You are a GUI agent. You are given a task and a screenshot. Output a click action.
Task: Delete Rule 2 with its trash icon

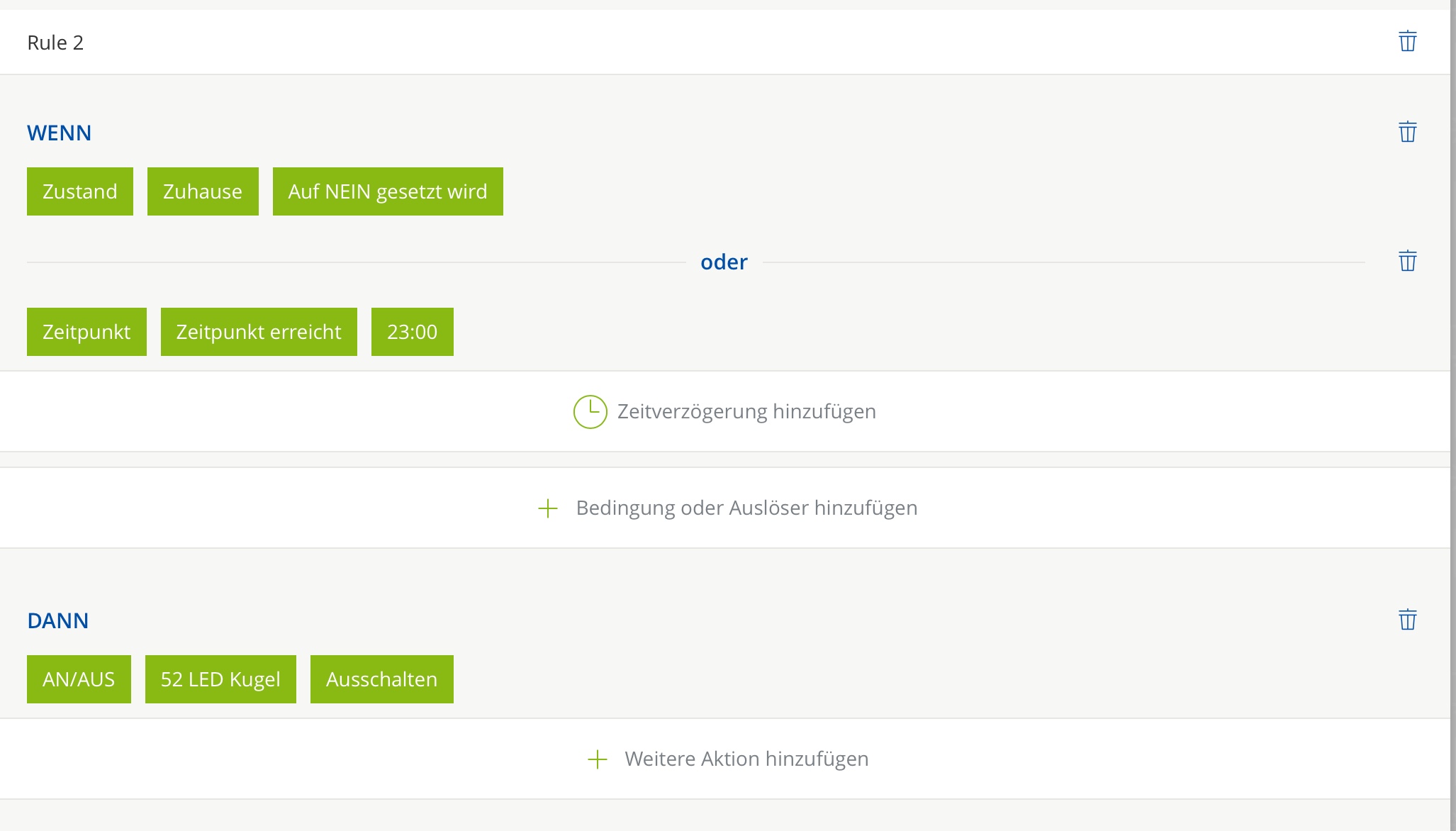click(1407, 41)
